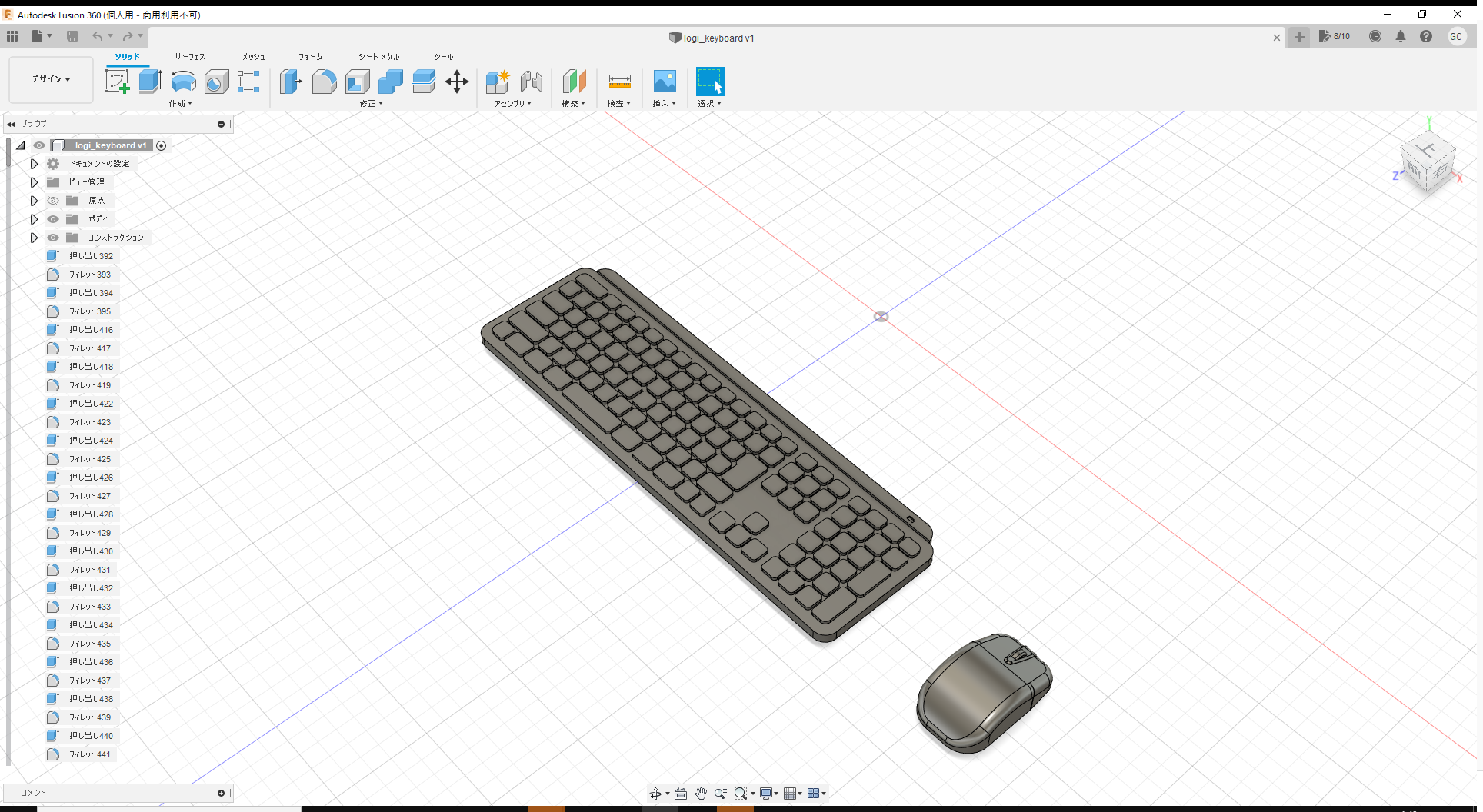
Task: Expand the ビュー管理 tree node
Action: tap(33, 181)
